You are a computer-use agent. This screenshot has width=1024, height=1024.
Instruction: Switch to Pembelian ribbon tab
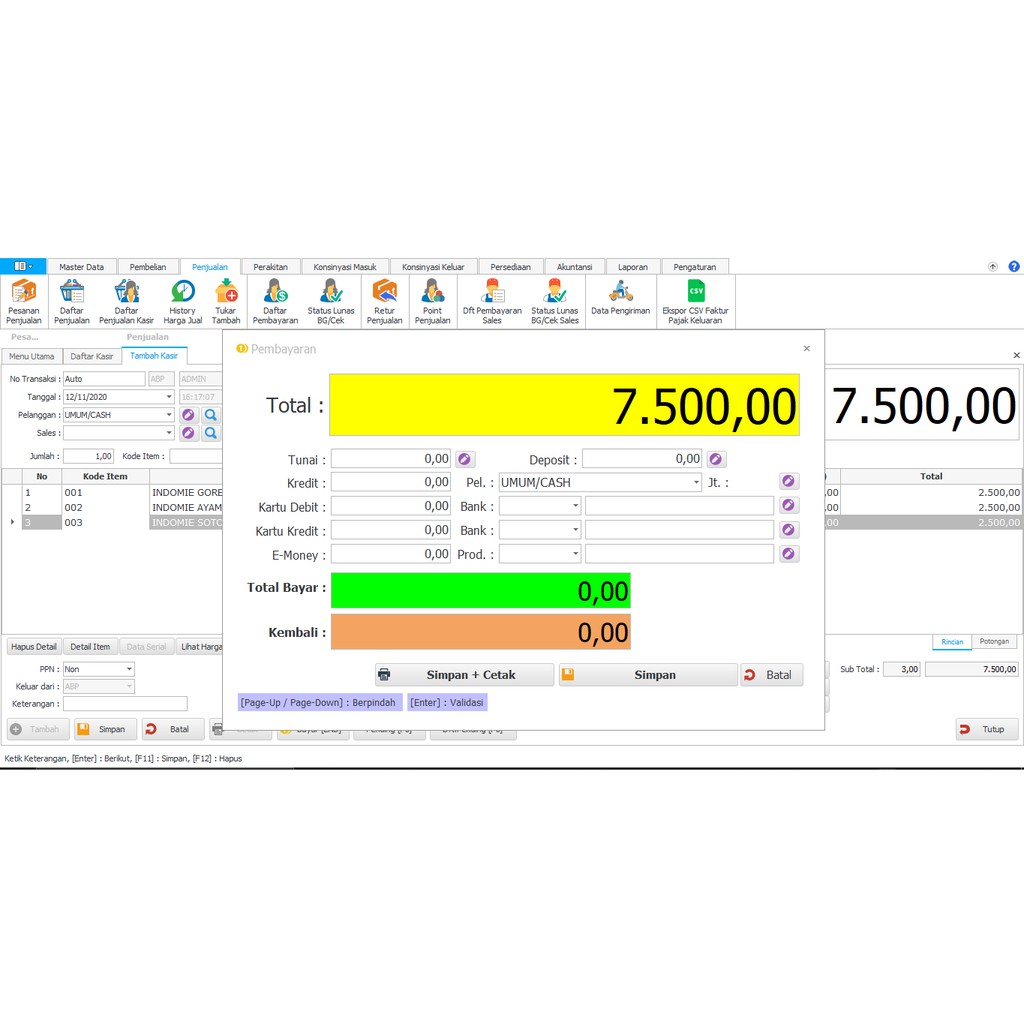tap(148, 266)
